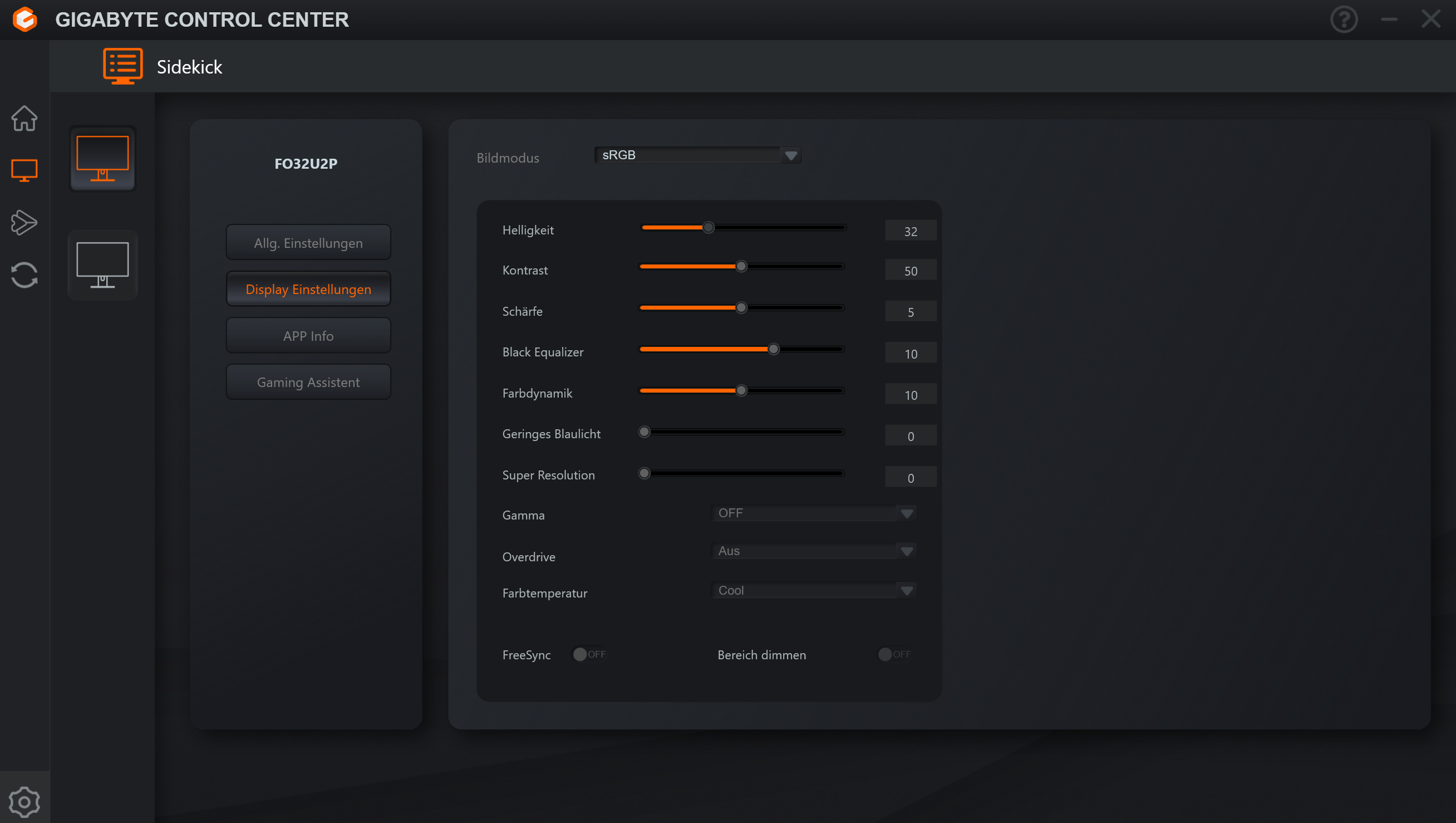Image resolution: width=1456 pixels, height=823 pixels.
Task: Select the second monitor thumbnail
Action: pos(102,264)
